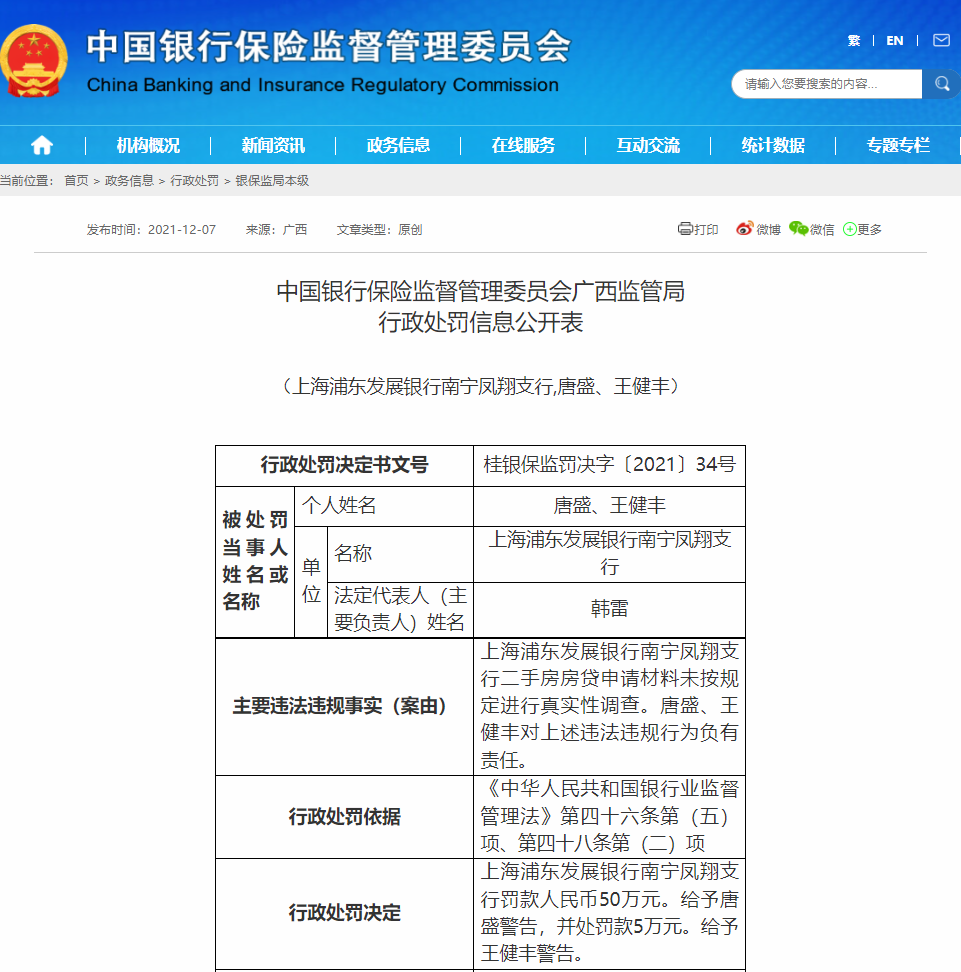Share via Weibo icon 微博
Image resolution: width=961 pixels, height=972 pixels.
point(744,229)
